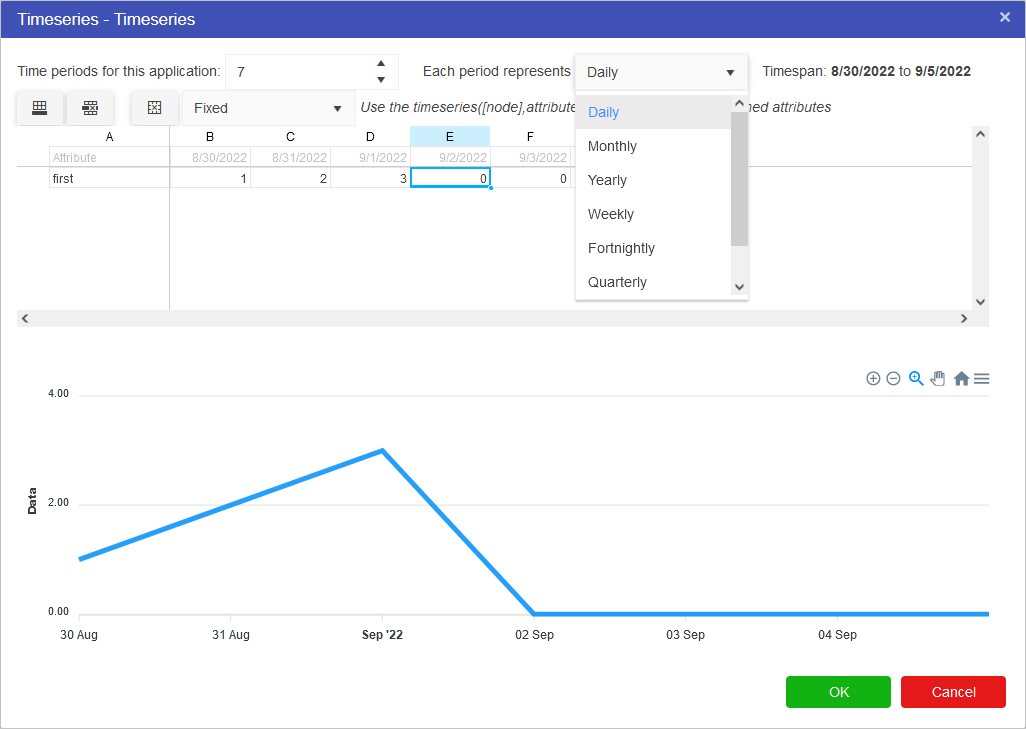The image size is (1026, 729).
Task: Click the dropdown list scrollbar thumb
Action: click(739, 178)
